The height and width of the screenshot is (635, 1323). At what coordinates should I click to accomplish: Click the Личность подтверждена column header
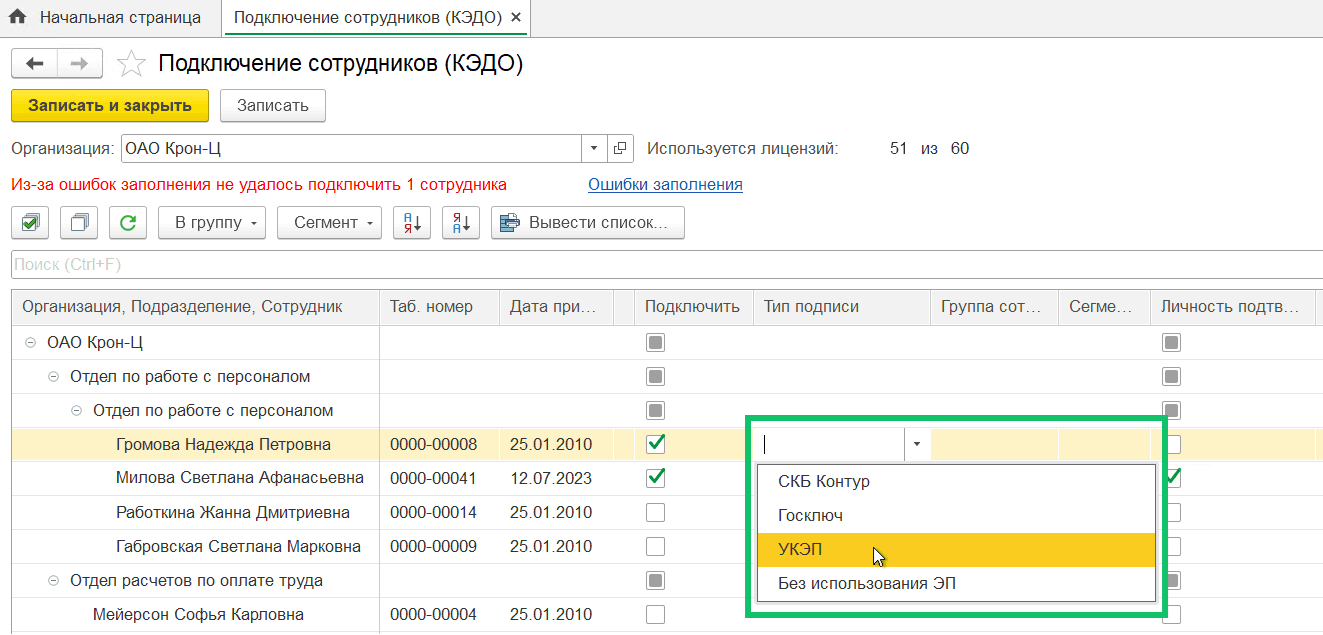pos(1232,307)
